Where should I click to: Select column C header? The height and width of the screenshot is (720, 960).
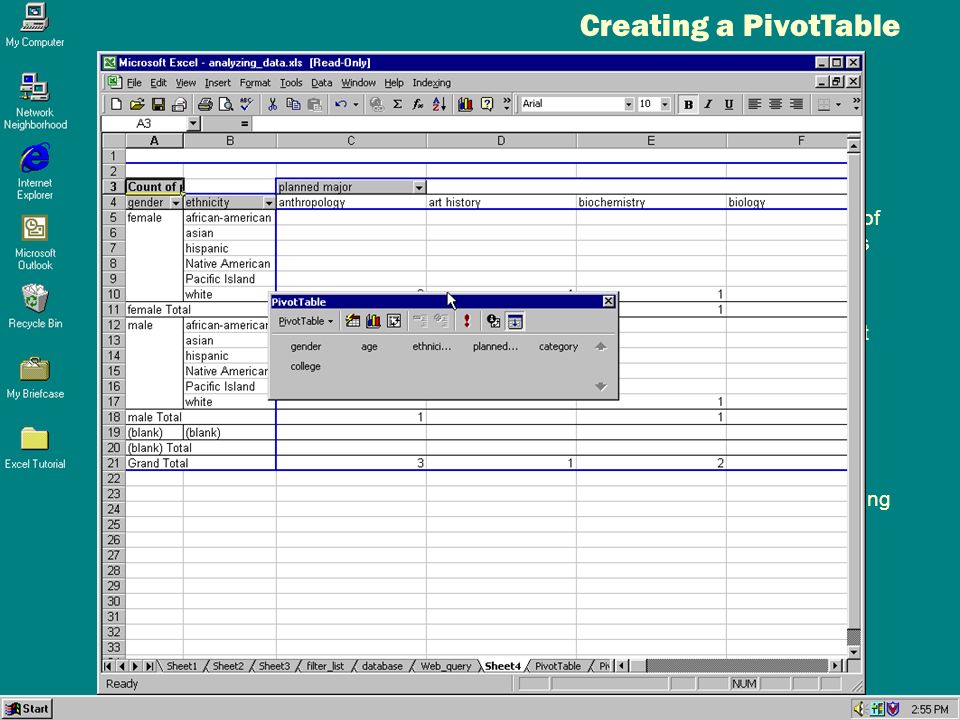(351, 141)
